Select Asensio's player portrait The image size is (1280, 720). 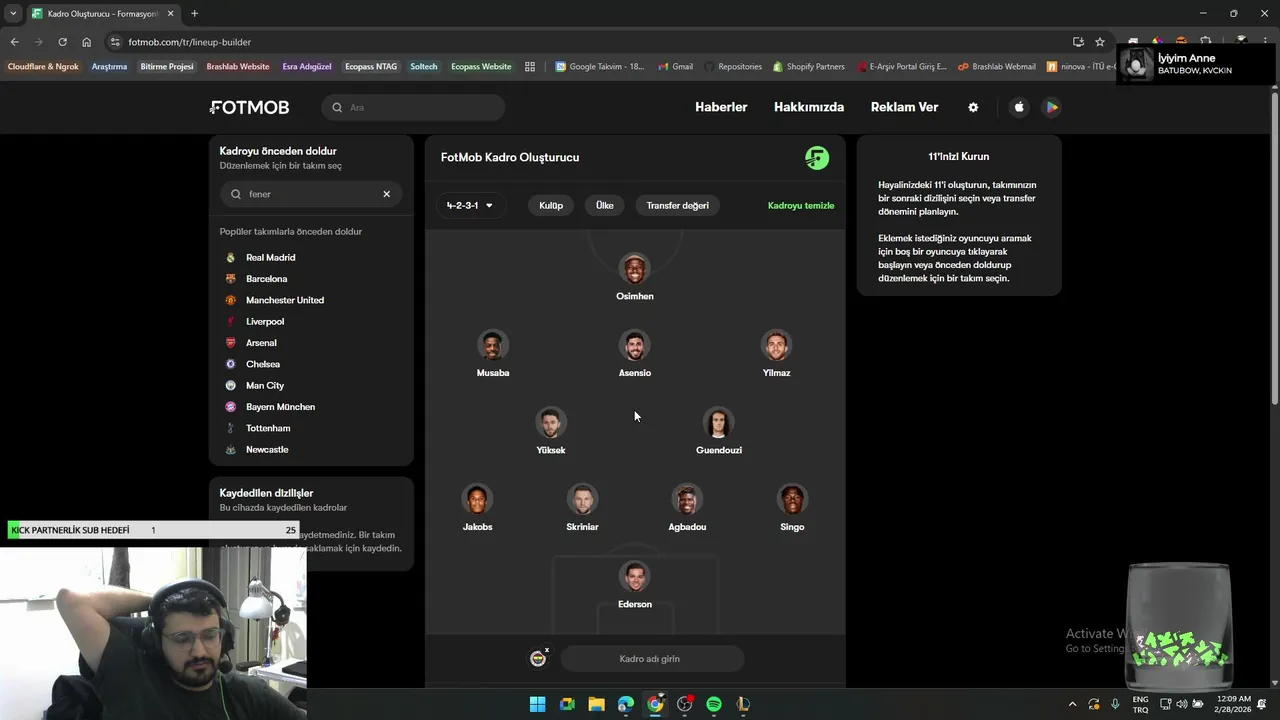click(635, 346)
